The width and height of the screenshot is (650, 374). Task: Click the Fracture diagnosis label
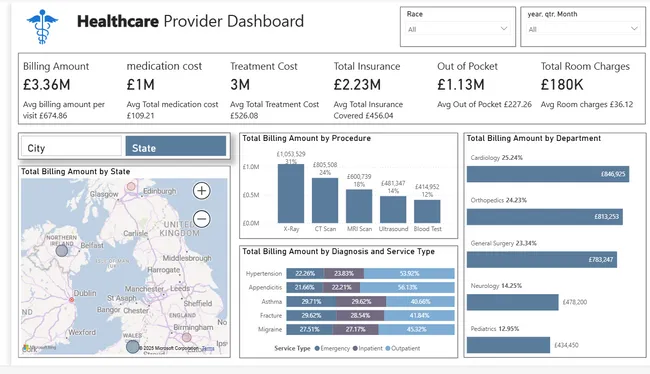pos(271,316)
